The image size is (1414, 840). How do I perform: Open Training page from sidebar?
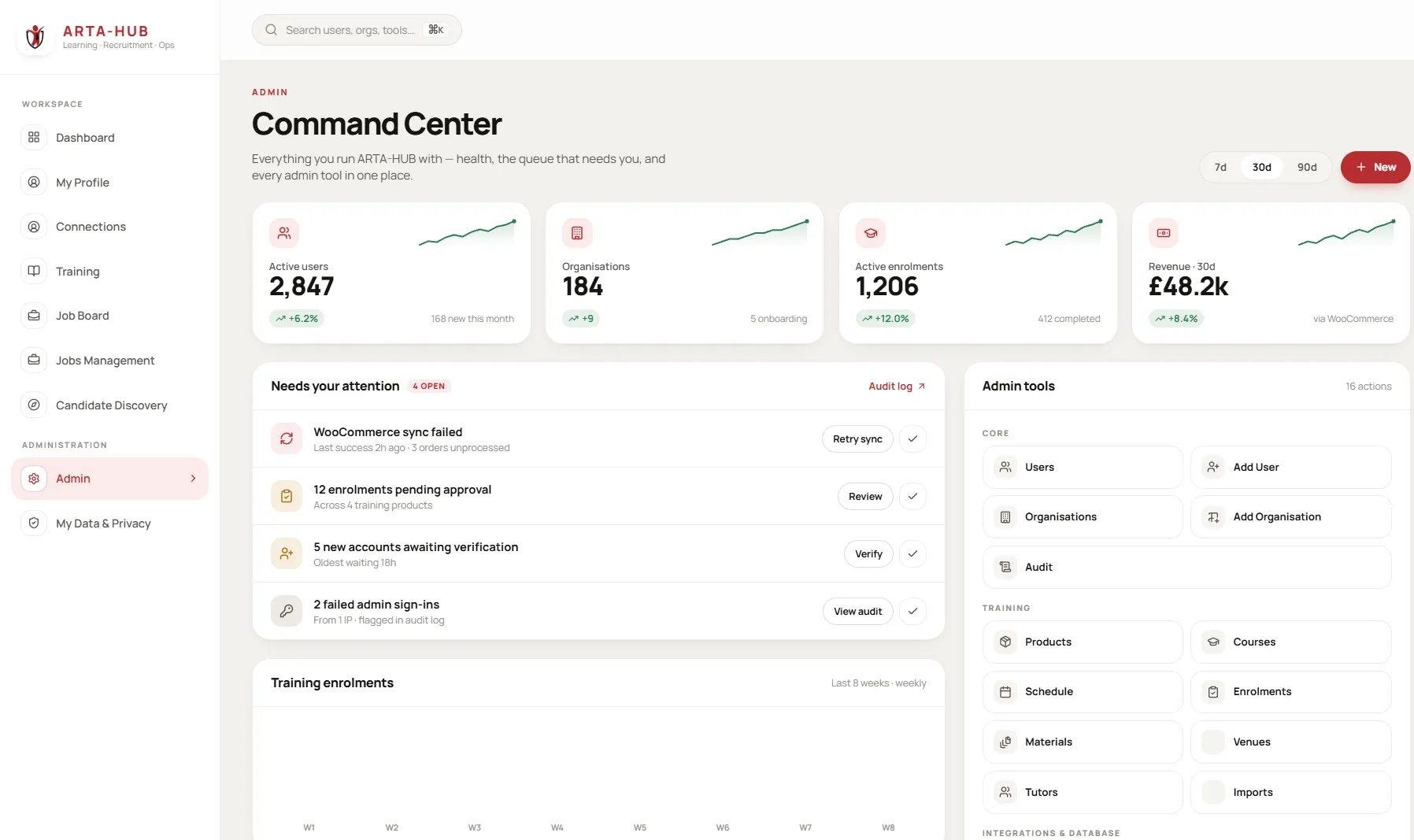point(109,271)
